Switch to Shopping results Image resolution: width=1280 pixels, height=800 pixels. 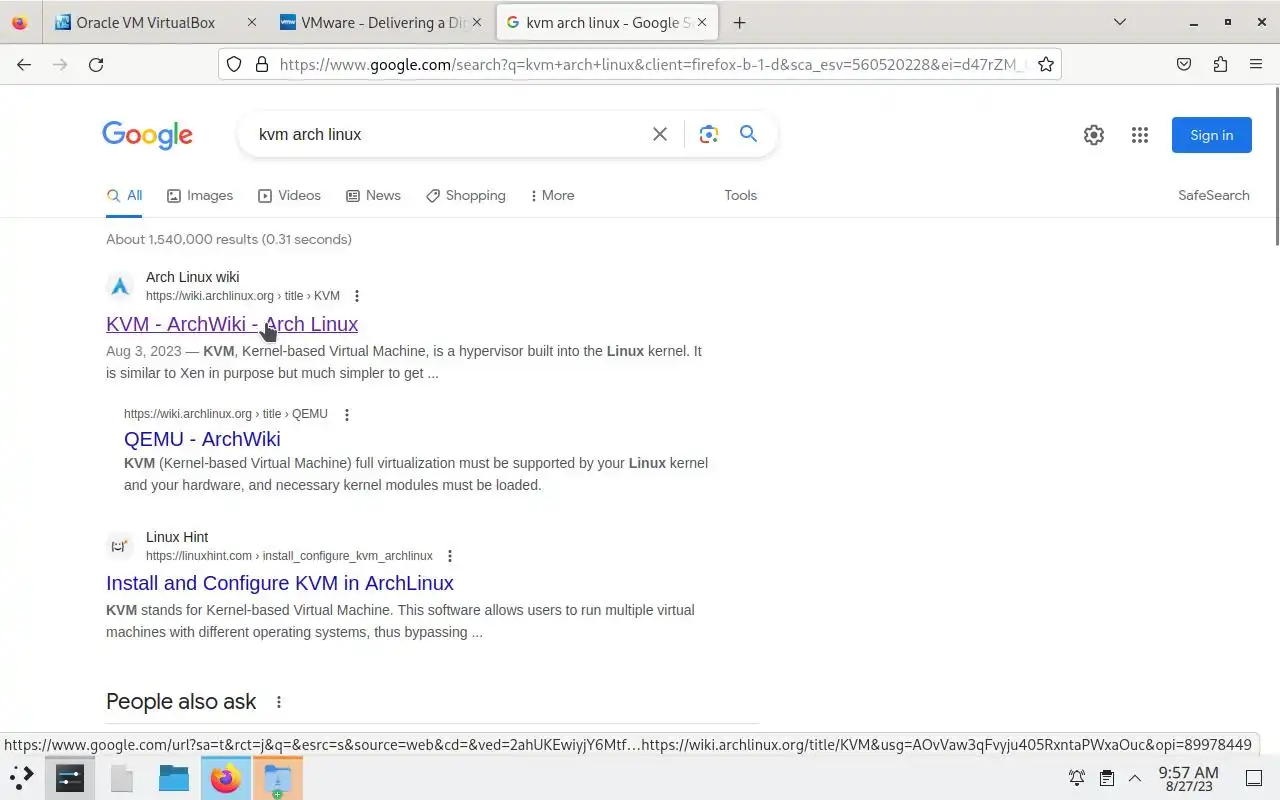[466, 195]
